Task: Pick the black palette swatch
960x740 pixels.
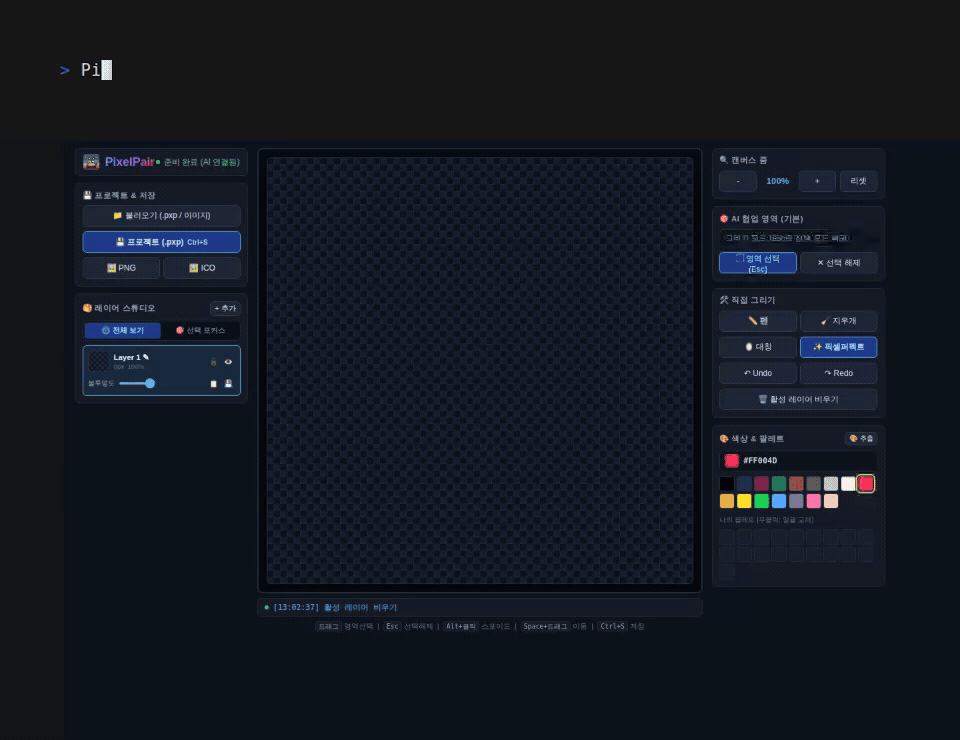Action: tap(727, 484)
